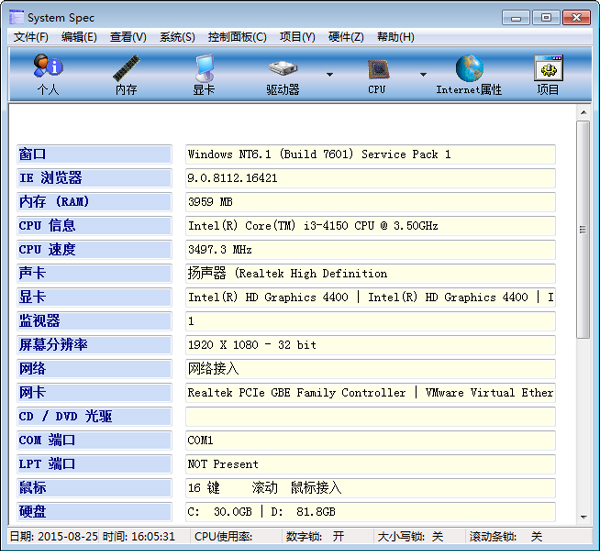Open the 个人 personal info icon
This screenshot has width=600, height=551.
48,74
